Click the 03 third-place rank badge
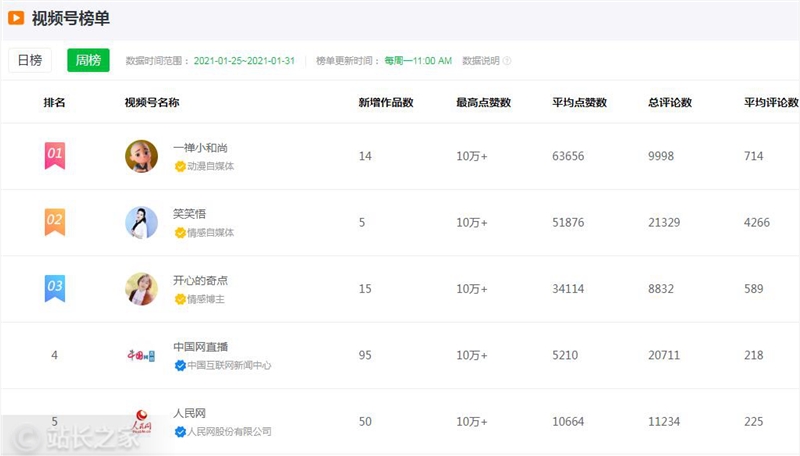 tap(55, 288)
